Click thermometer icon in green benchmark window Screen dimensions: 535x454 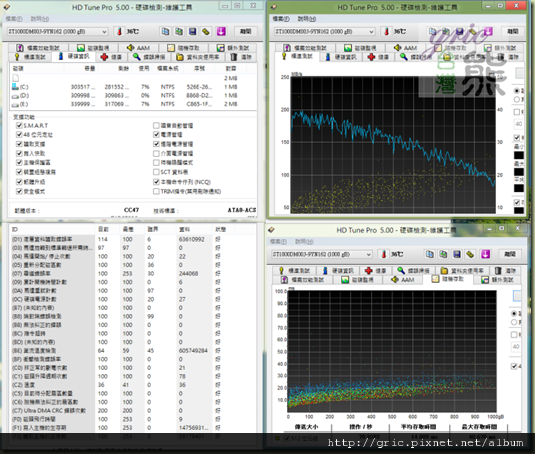point(387,31)
